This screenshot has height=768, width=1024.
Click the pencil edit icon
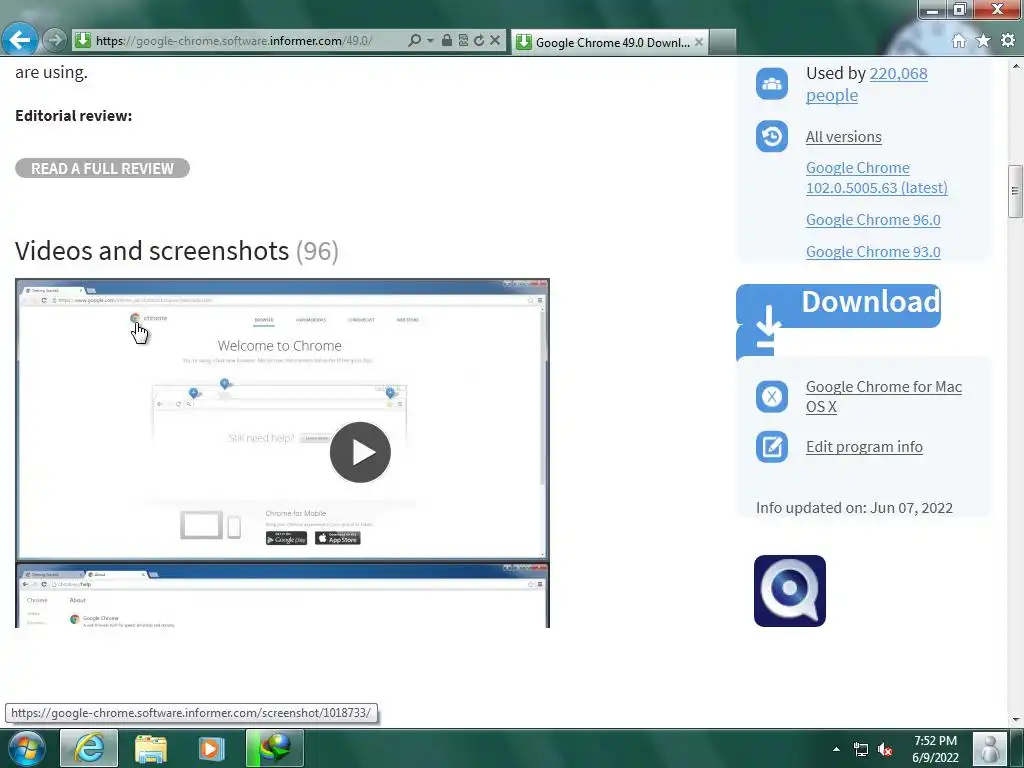(772, 447)
